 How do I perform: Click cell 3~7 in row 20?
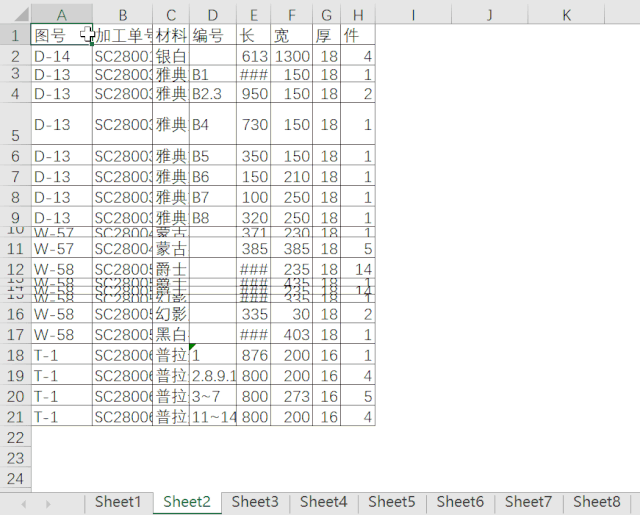point(213,396)
